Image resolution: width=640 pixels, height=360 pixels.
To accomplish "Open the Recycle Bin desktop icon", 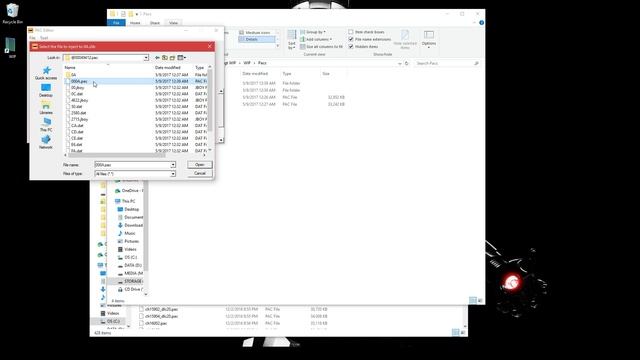I will 12,13.
